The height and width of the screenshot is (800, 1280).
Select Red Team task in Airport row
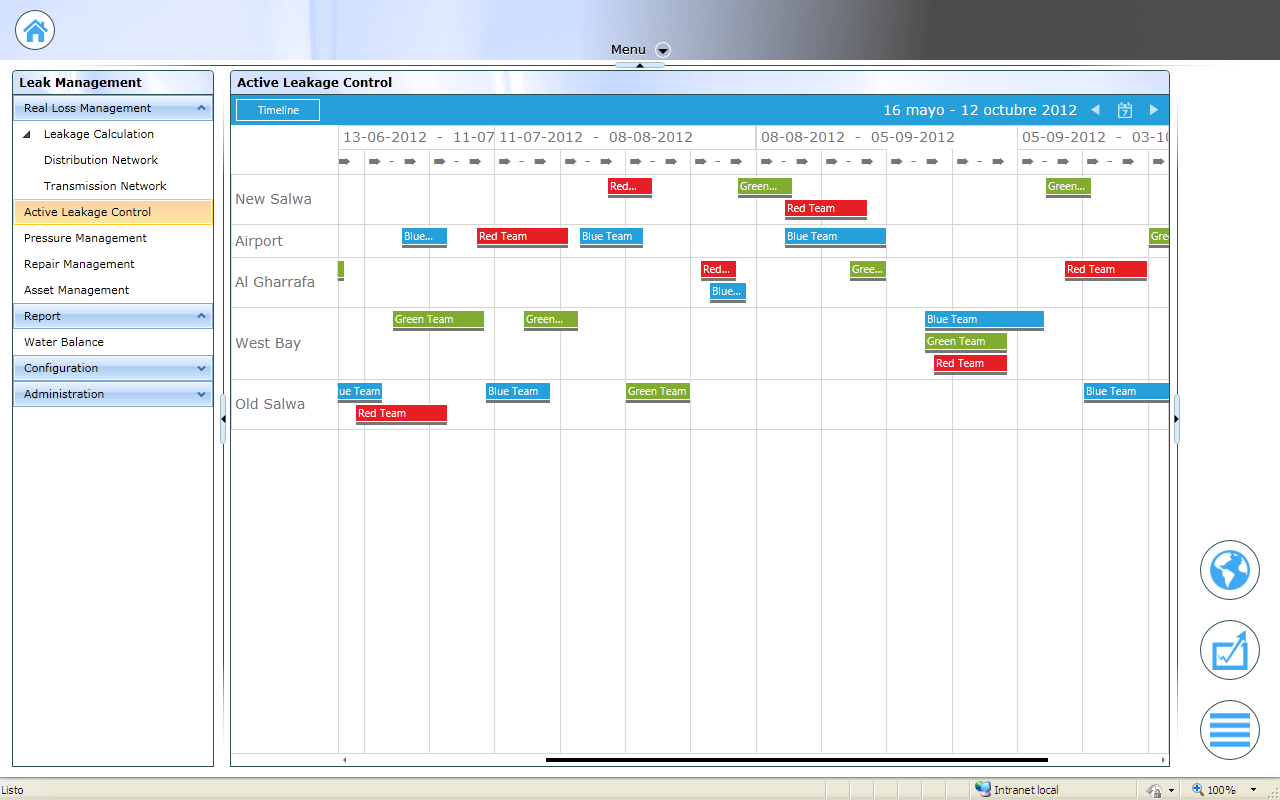point(522,237)
